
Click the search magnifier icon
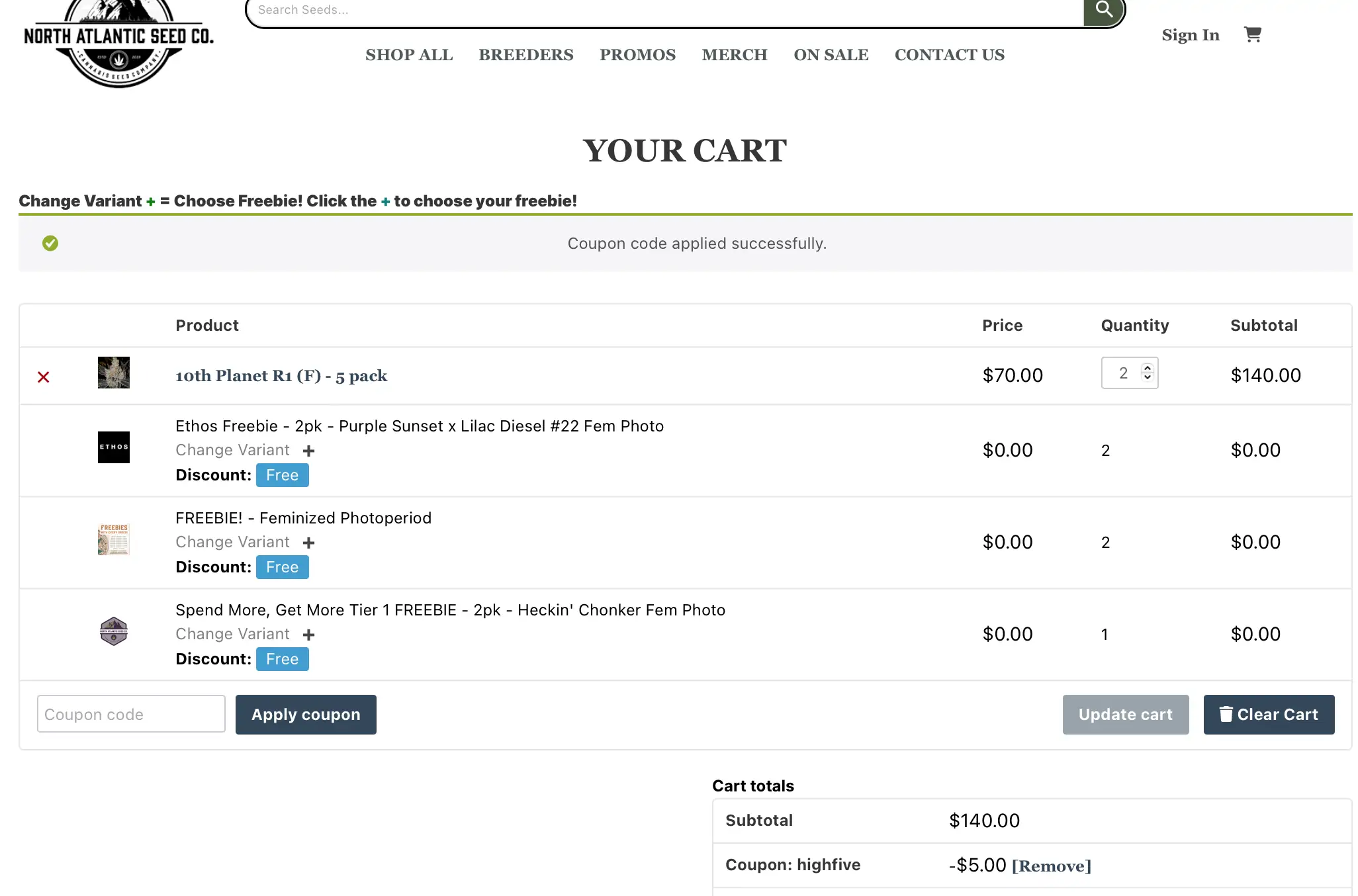point(1103,10)
